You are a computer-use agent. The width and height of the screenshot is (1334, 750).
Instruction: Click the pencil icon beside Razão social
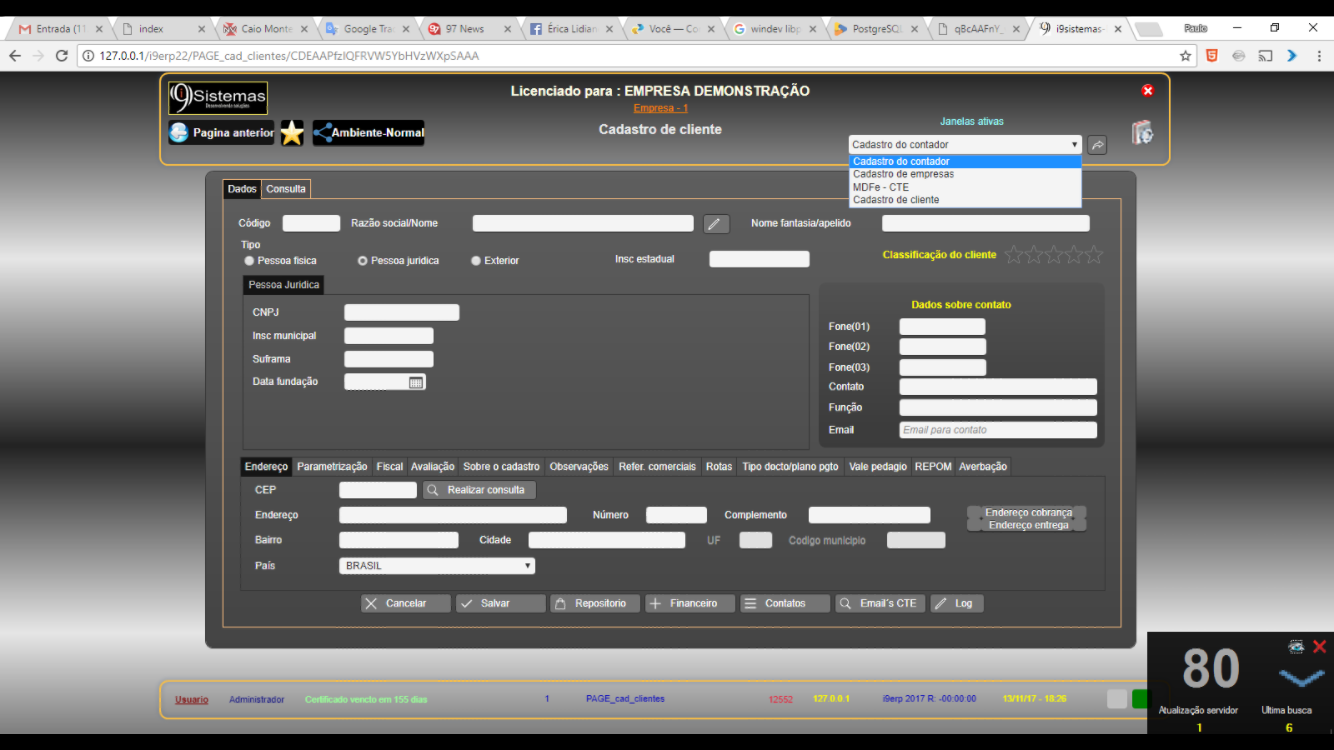pos(716,224)
